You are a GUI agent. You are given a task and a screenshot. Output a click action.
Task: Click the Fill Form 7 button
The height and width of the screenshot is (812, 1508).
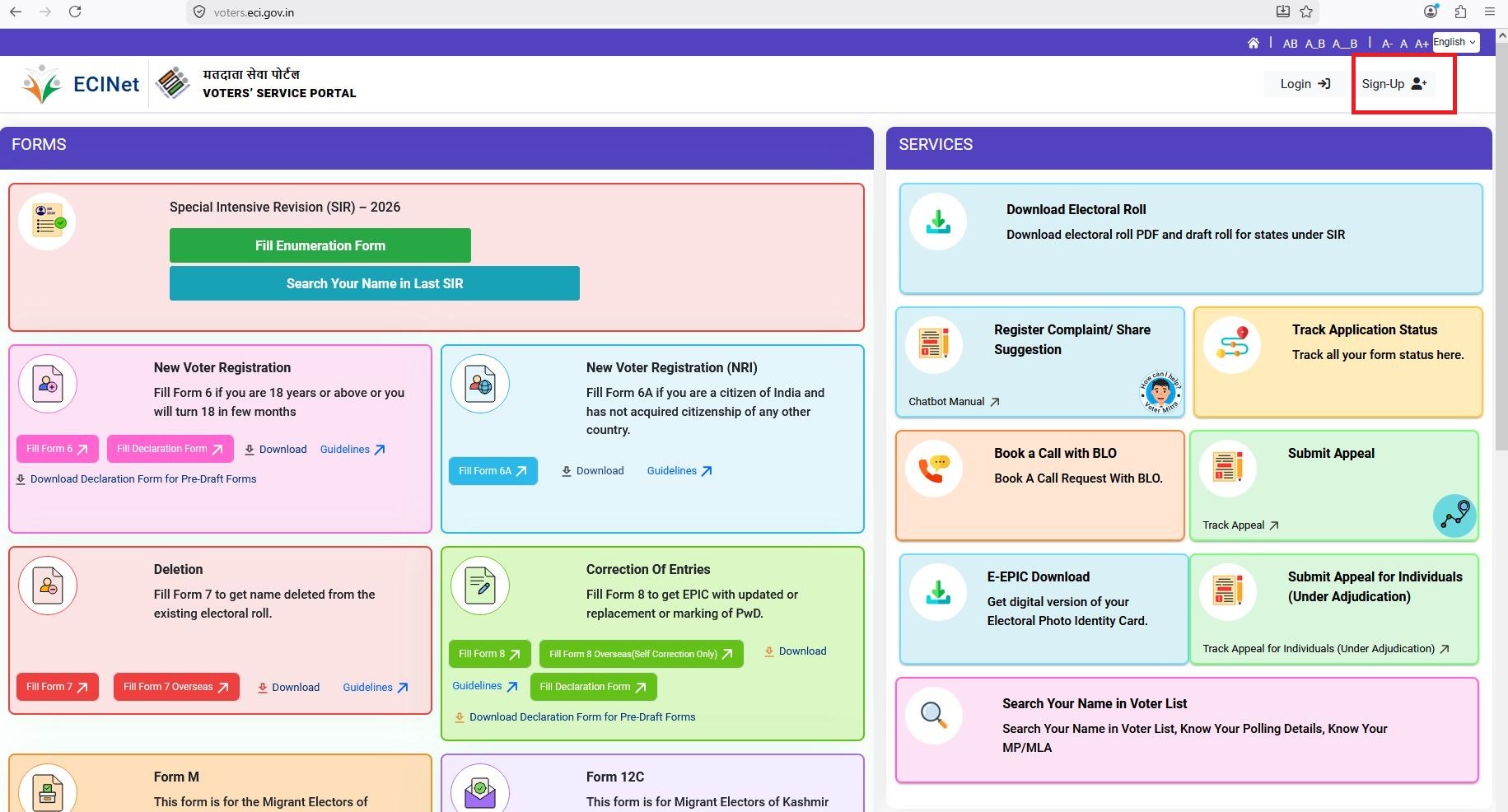click(58, 687)
